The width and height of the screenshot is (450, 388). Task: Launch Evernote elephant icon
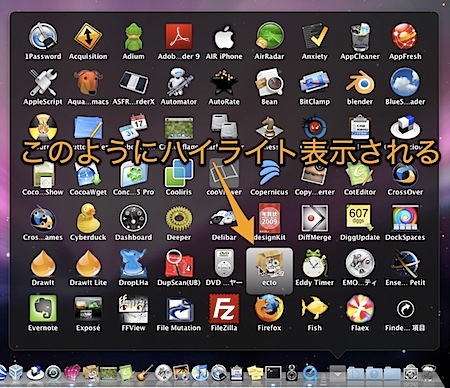point(43,309)
